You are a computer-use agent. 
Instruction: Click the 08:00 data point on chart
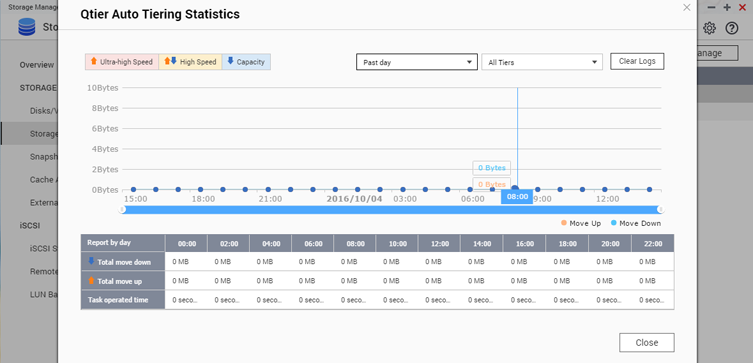point(515,189)
